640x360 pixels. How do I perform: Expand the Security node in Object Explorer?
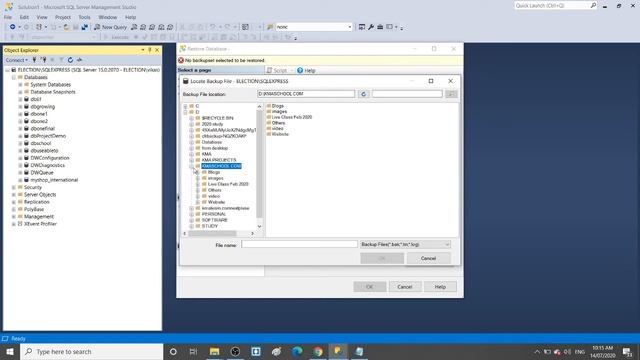pyautogui.click(x=13, y=187)
